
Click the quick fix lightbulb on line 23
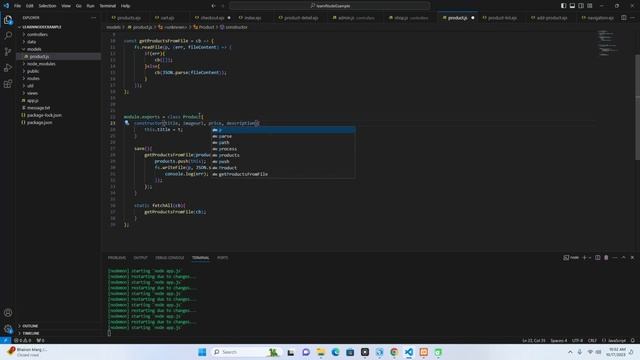coord(127,123)
